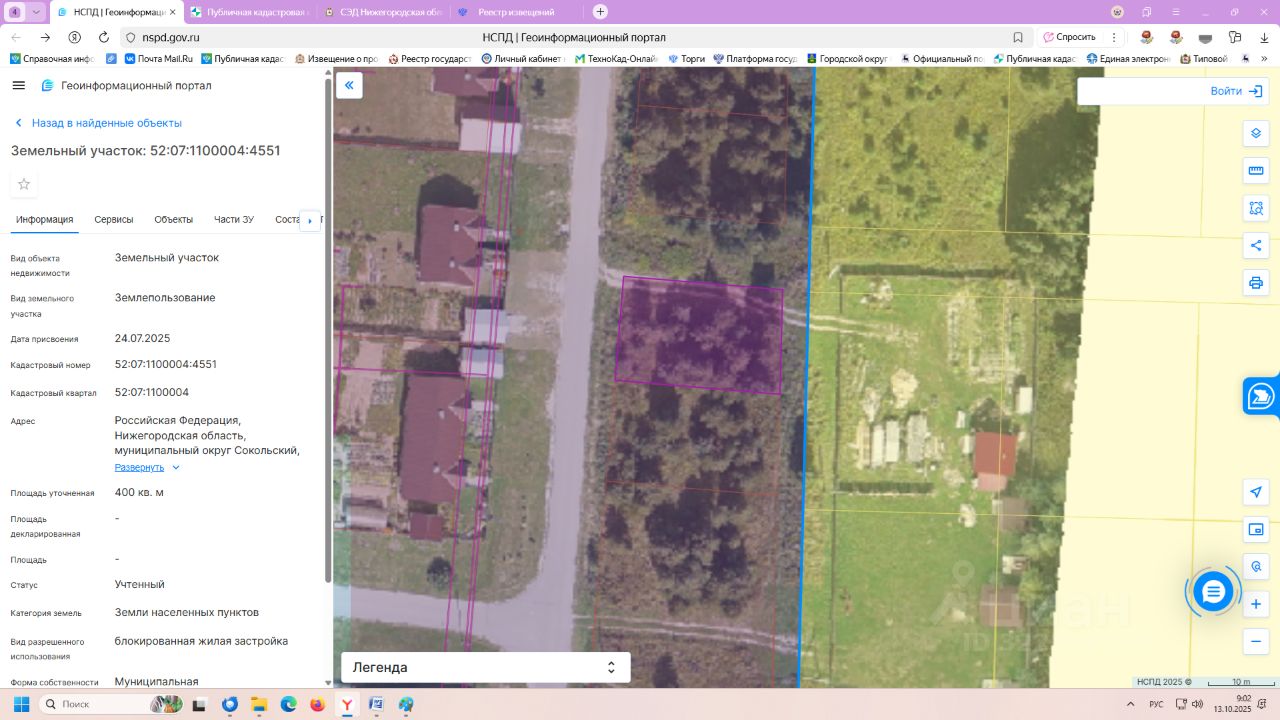Switch to СЭД Нижегородская browser tab
This screenshot has width=1280, height=720.
(384, 12)
